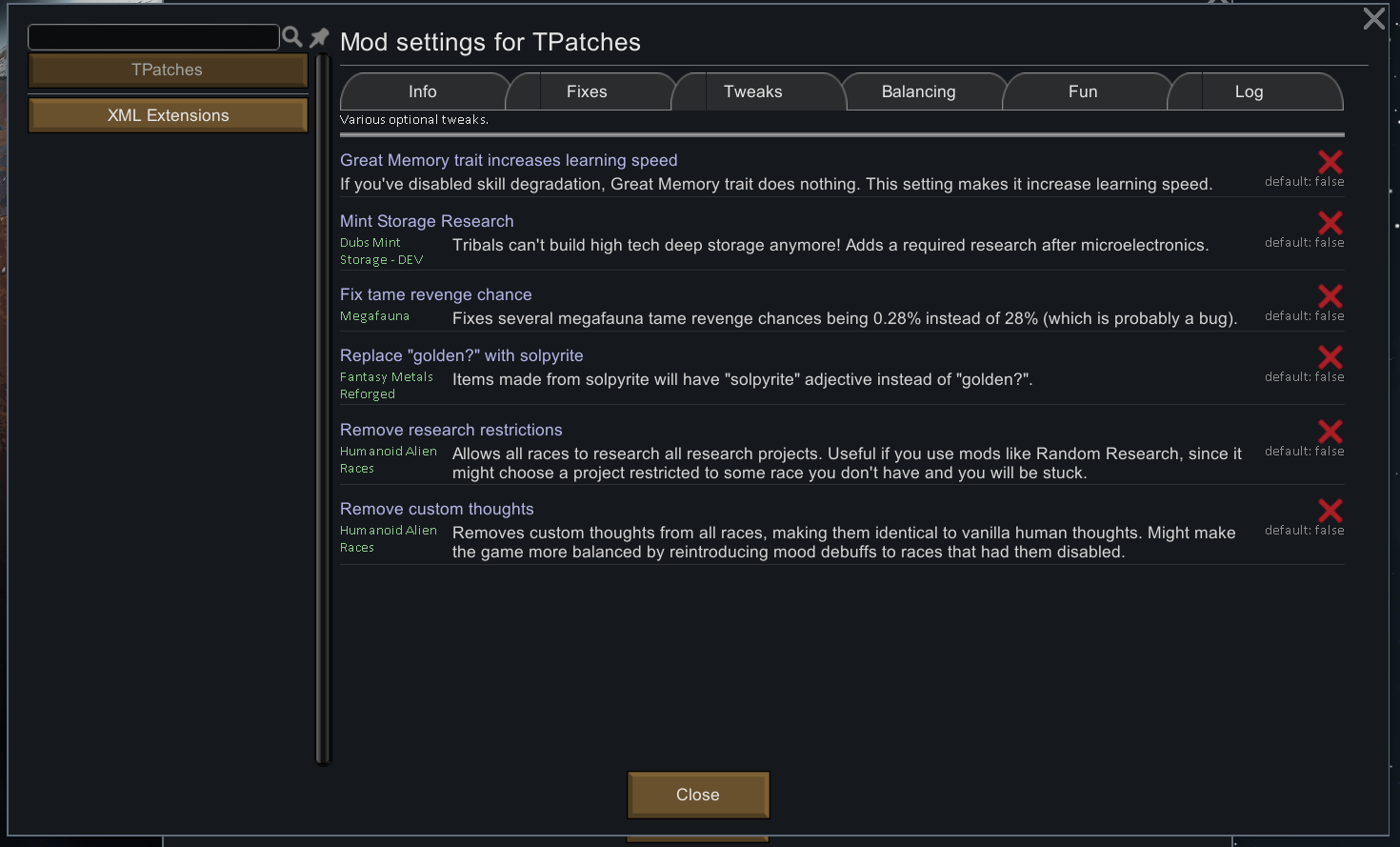Screen dimensions: 1400x847
Task: Click the "Remove custom thoughts" setting title
Action: point(437,509)
